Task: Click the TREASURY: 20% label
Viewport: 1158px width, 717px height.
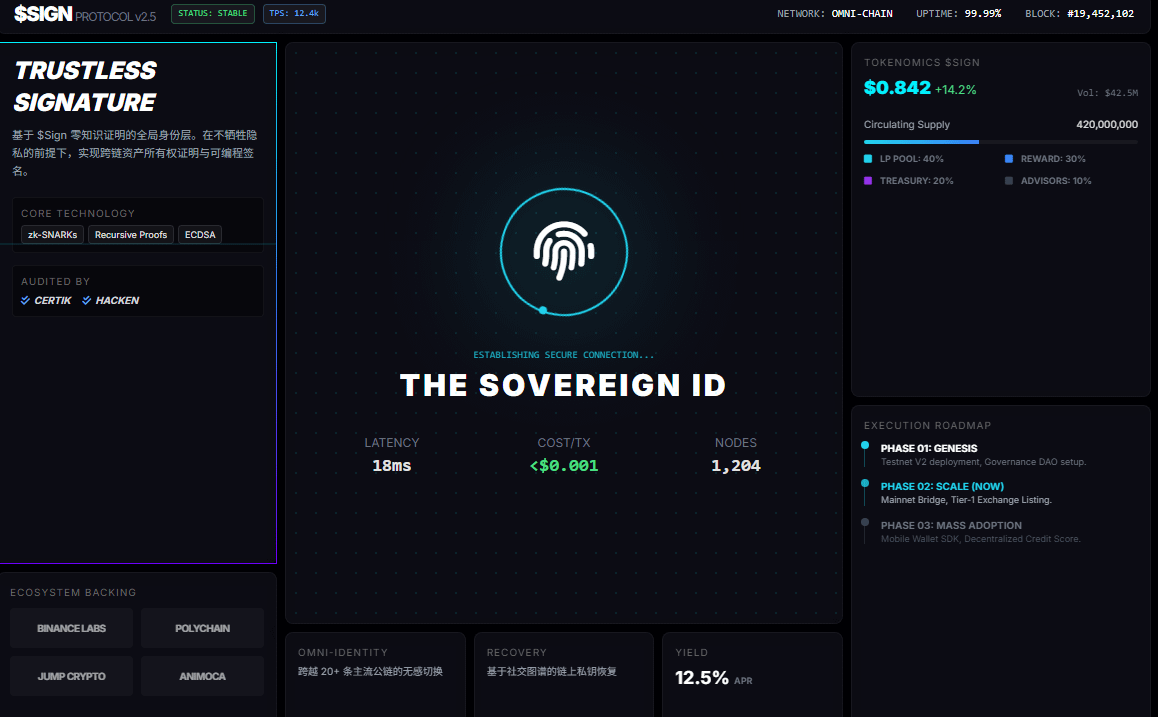Action: click(917, 181)
